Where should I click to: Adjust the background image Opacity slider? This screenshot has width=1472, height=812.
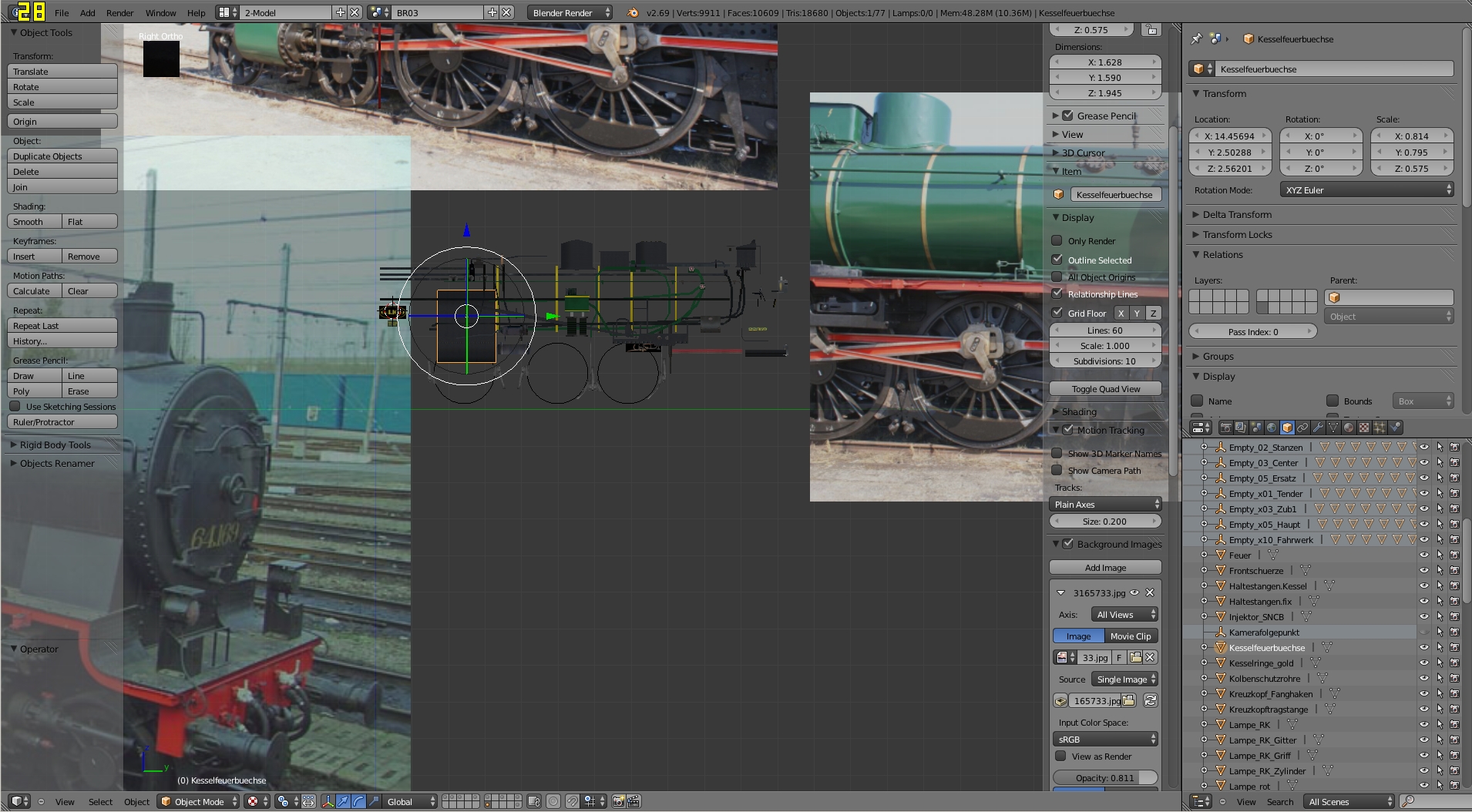click(x=1105, y=777)
